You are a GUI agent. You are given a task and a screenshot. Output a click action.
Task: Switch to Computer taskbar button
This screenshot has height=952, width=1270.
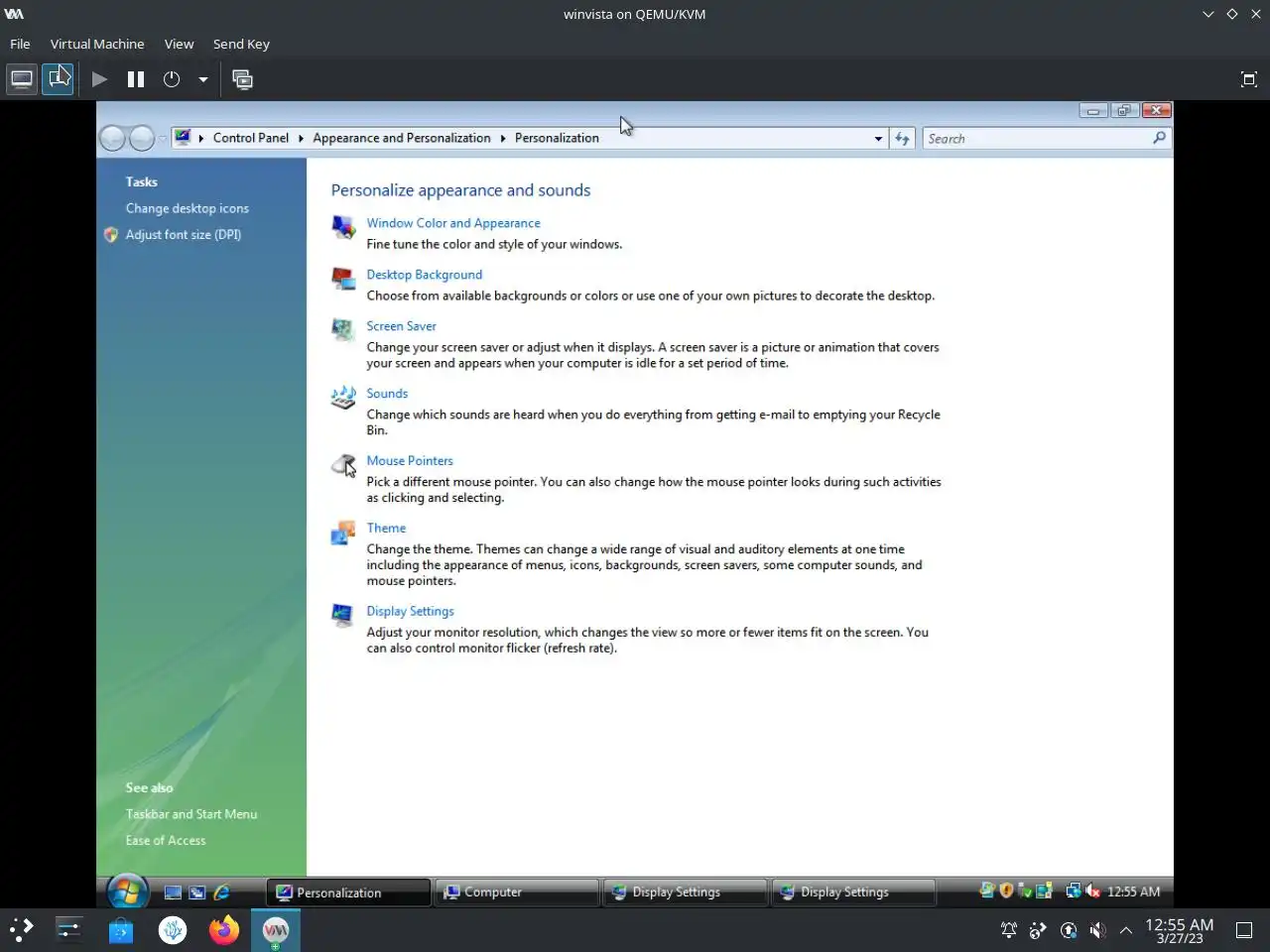point(517,892)
